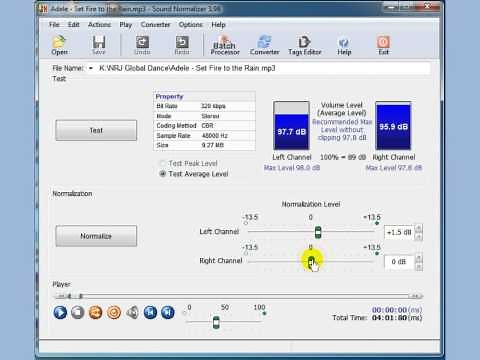The height and width of the screenshot is (360, 480).
Task: Click the Right Channel 0 dB field
Action: (x=399, y=262)
